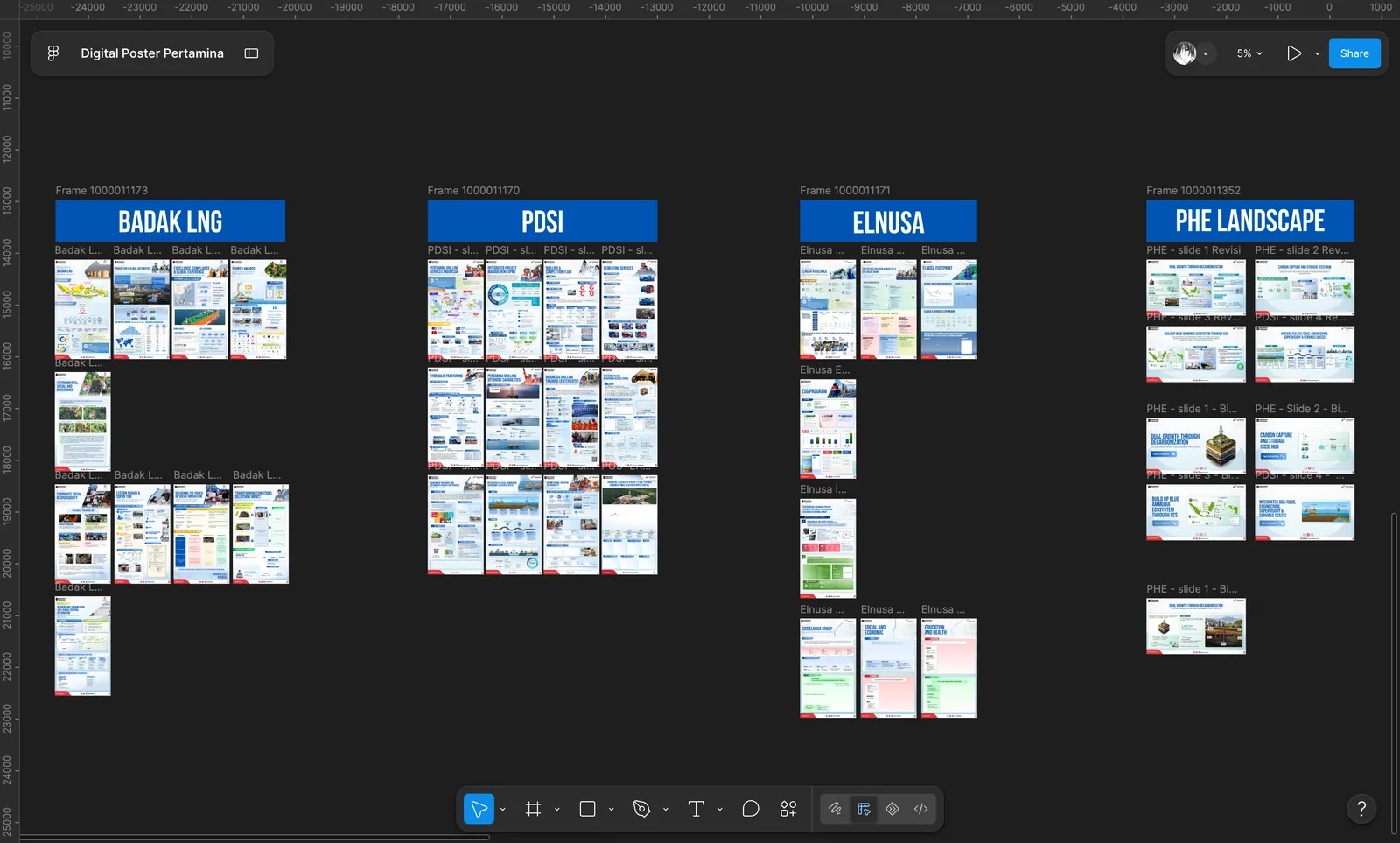
Task: Select the Frame 1000011173 label
Action: click(101, 191)
